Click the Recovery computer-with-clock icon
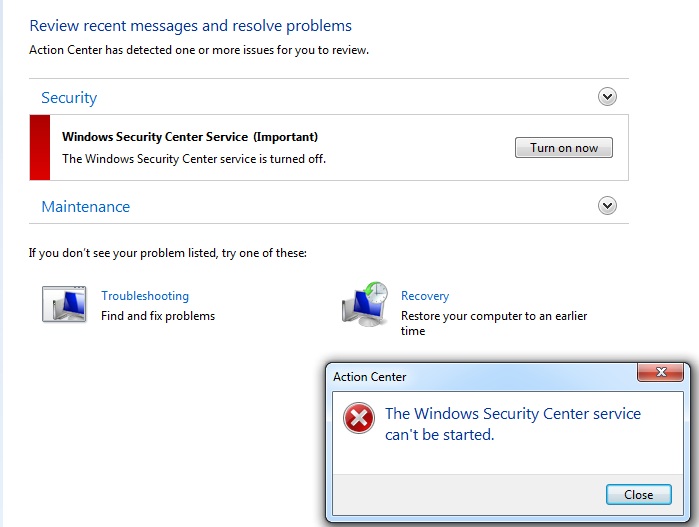Viewport: 699px width, 527px height. pyautogui.click(x=365, y=304)
